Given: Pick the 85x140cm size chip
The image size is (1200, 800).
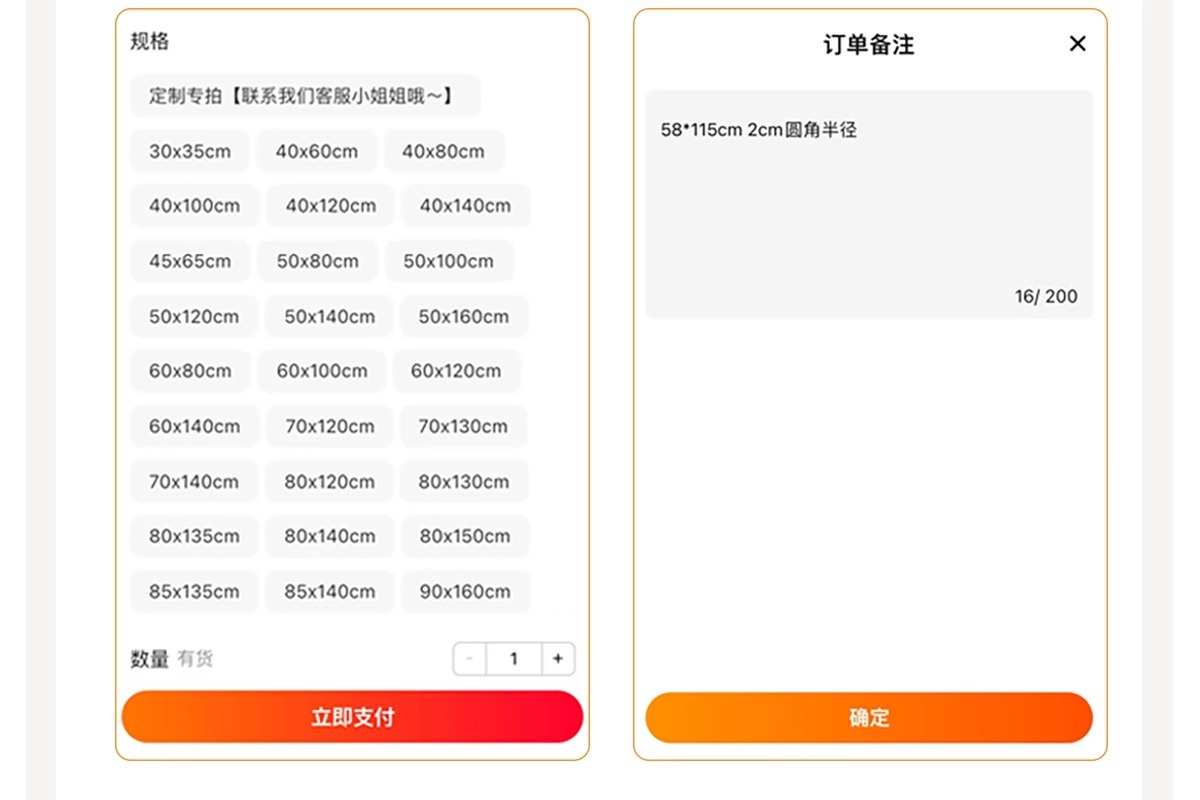Looking at the screenshot, I should pyautogui.click(x=330, y=591).
